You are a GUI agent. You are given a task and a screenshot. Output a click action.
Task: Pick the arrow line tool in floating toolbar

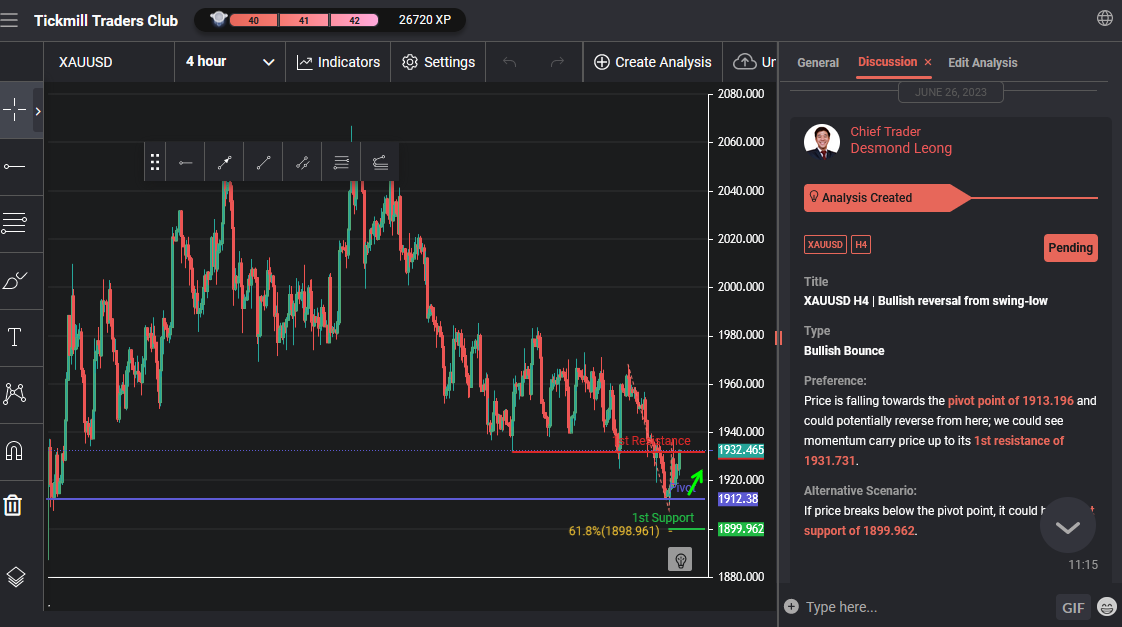pyautogui.click(x=224, y=162)
